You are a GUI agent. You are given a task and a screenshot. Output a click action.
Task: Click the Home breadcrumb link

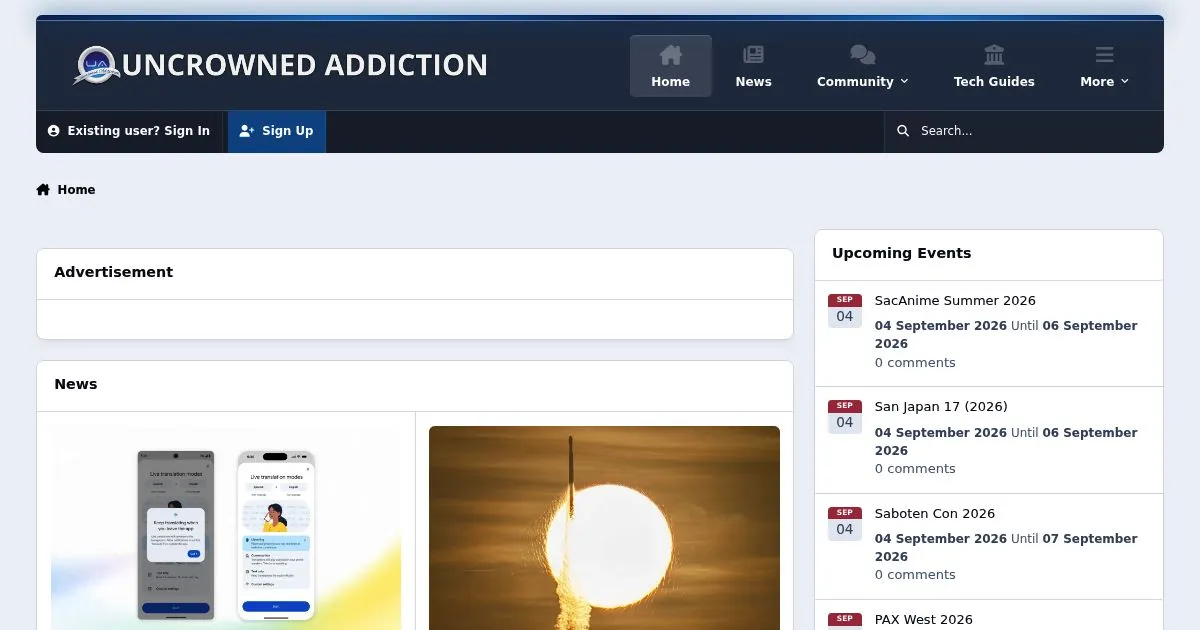76,190
